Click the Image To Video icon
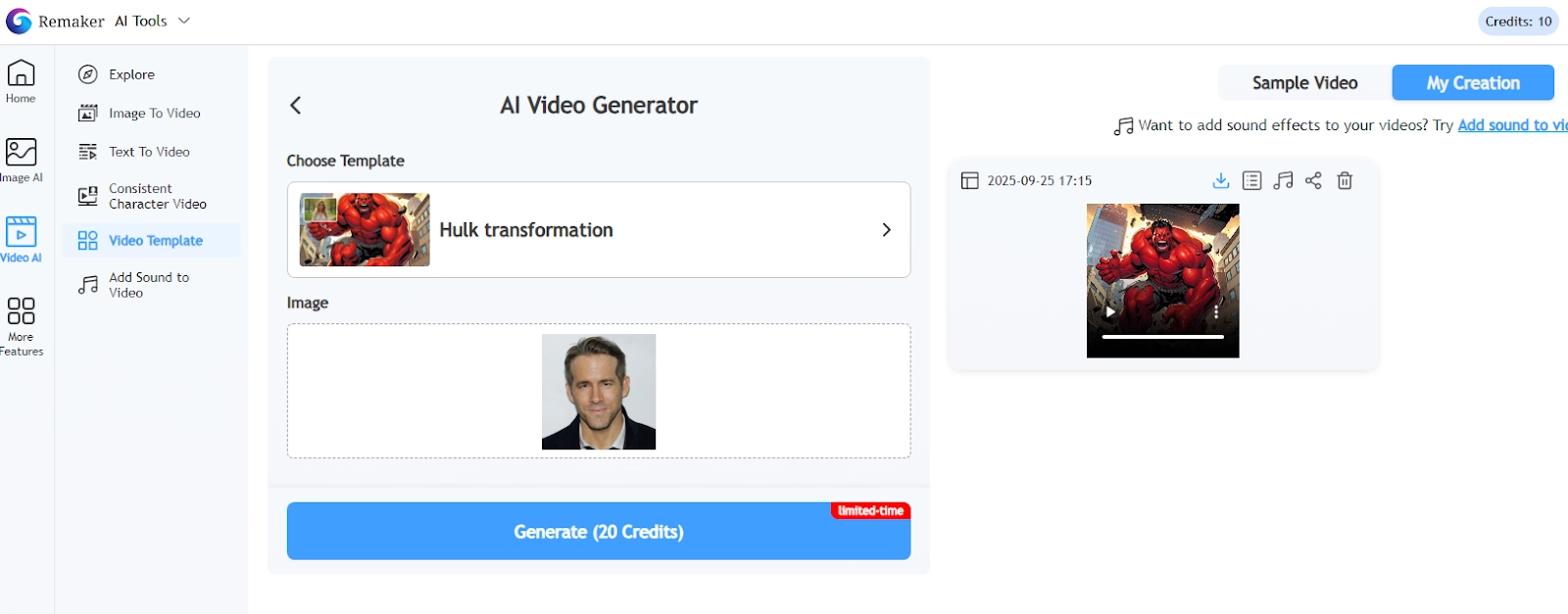This screenshot has height=614, width=1568. 87,114
